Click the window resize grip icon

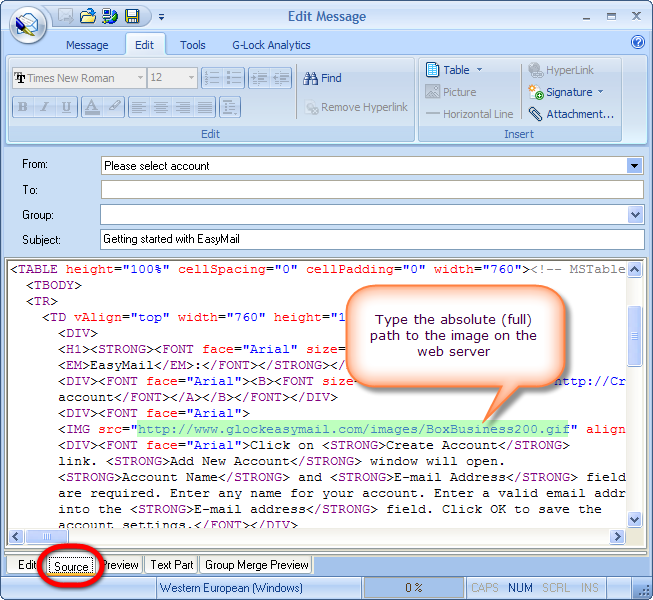pos(644,590)
